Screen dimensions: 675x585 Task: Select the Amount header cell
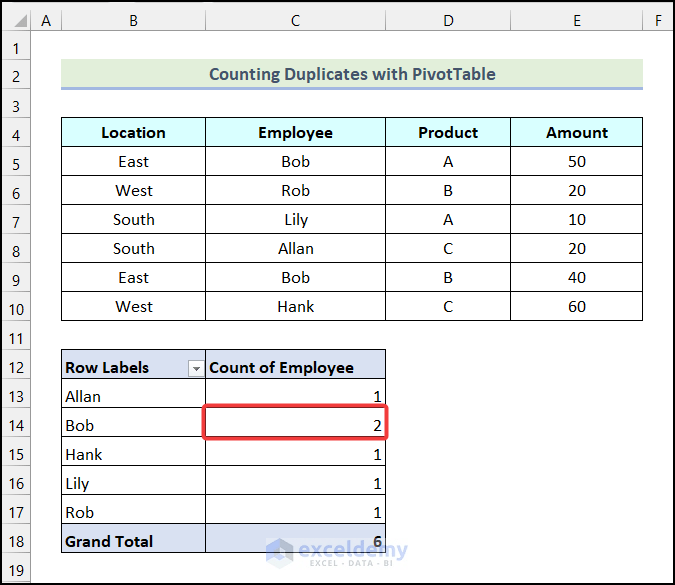click(576, 132)
